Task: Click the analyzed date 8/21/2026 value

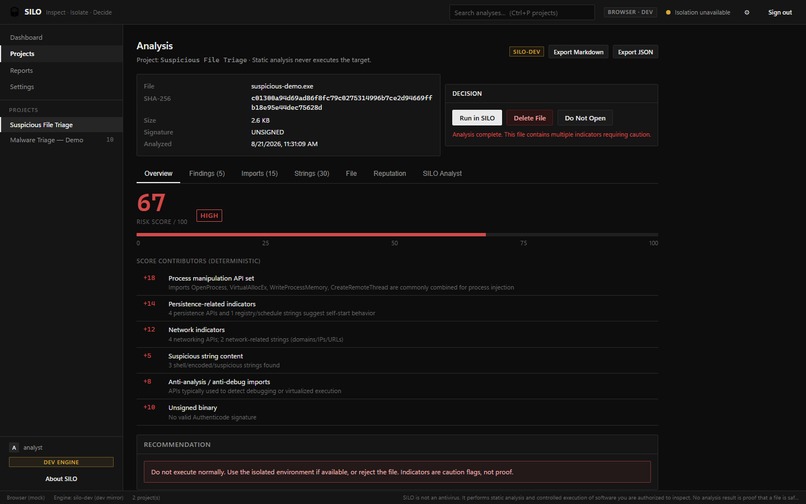Action: pyautogui.click(x=284, y=144)
